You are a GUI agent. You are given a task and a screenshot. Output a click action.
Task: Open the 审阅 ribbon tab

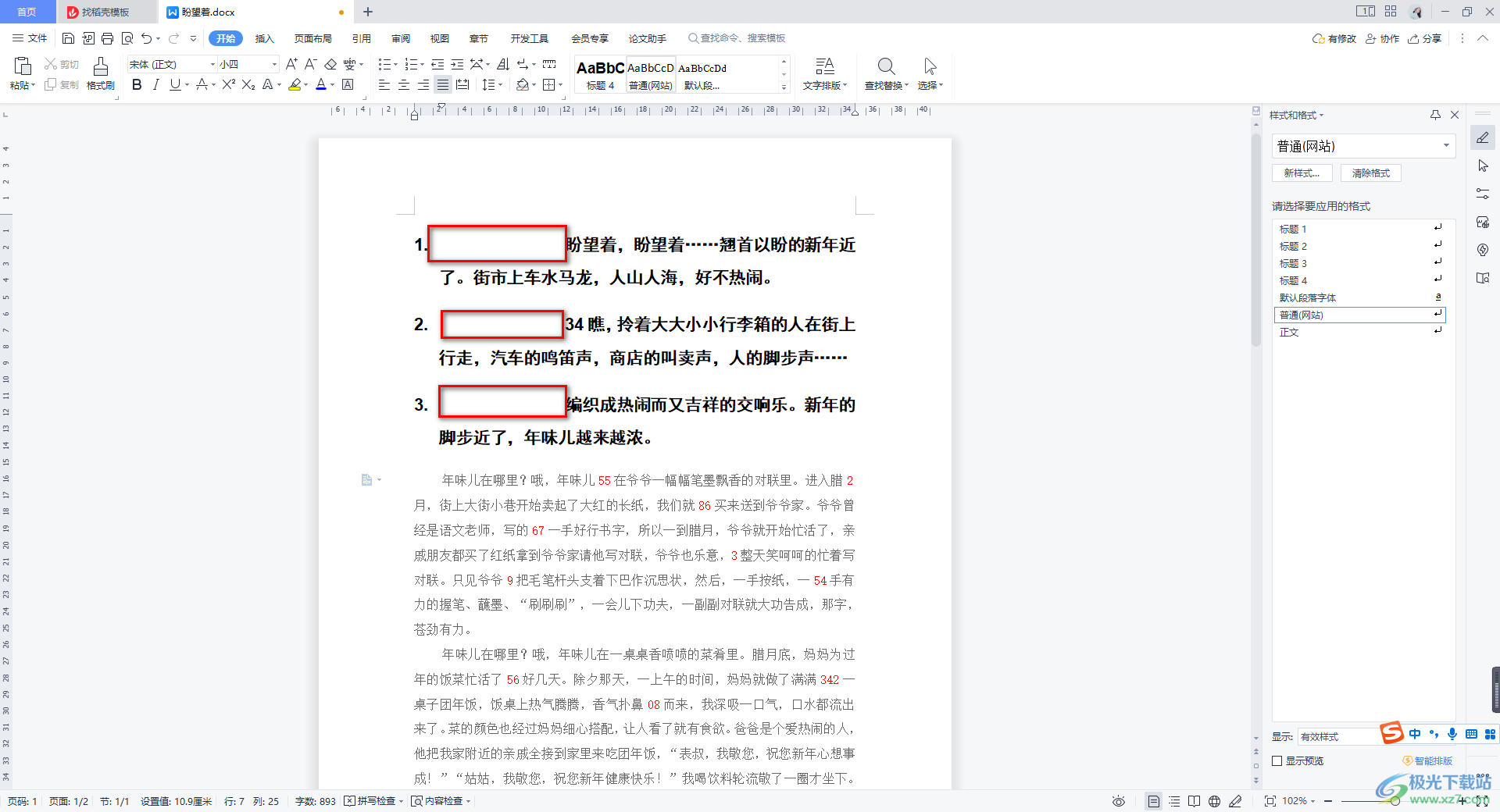pyautogui.click(x=400, y=38)
